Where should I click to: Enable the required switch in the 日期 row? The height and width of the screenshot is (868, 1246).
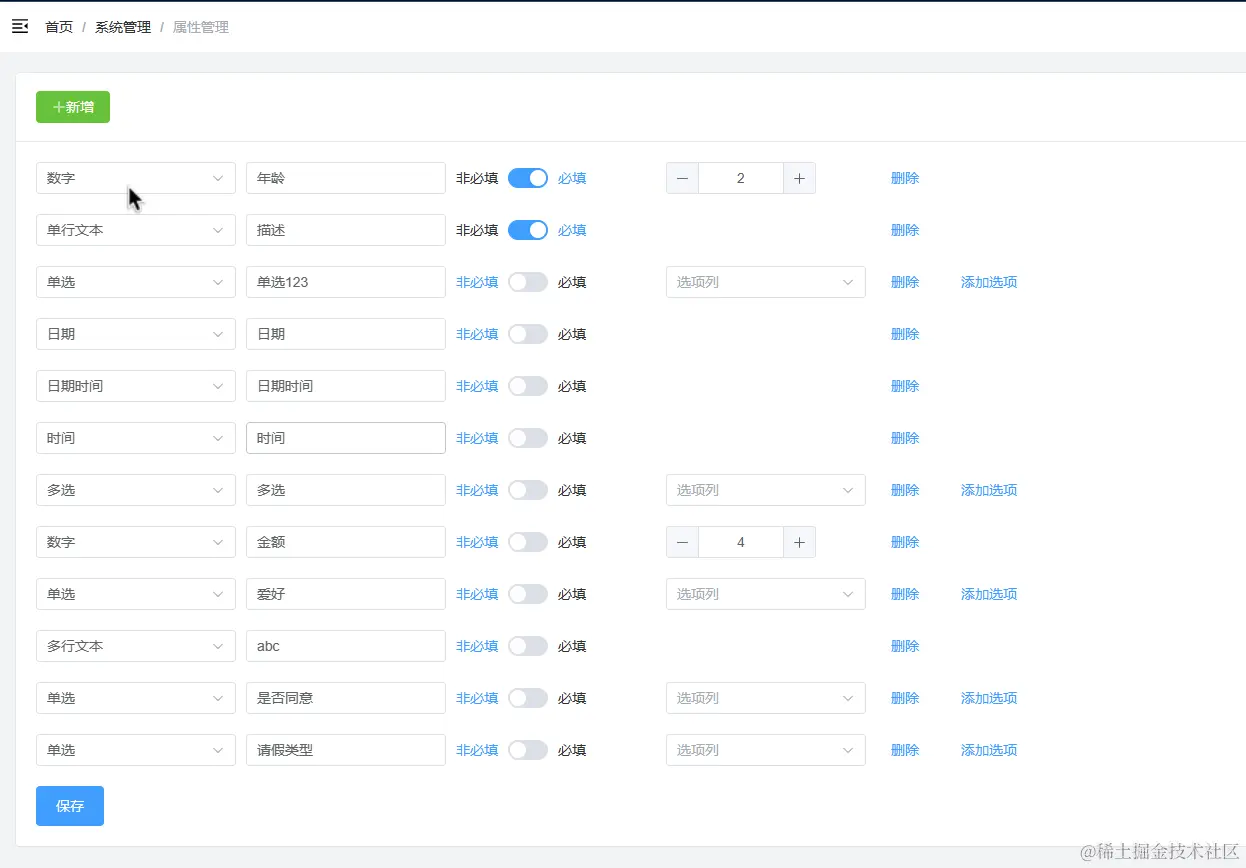(x=528, y=334)
